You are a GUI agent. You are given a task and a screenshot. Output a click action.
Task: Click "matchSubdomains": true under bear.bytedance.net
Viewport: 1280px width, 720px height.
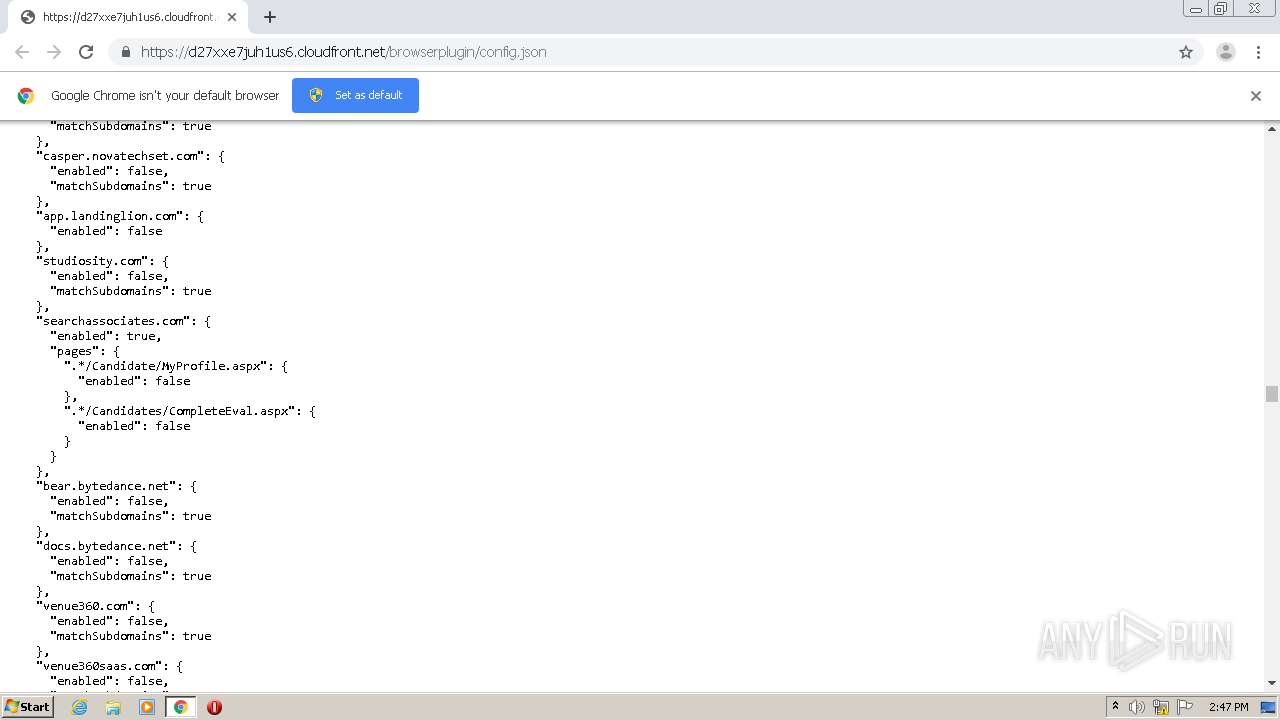[131, 516]
